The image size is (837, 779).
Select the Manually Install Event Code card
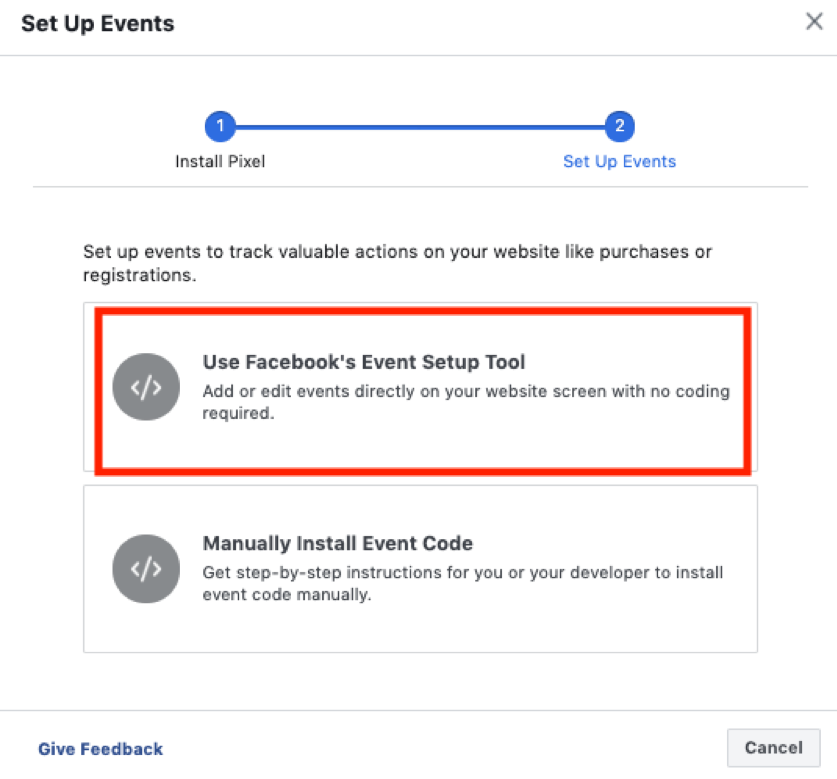click(420, 569)
